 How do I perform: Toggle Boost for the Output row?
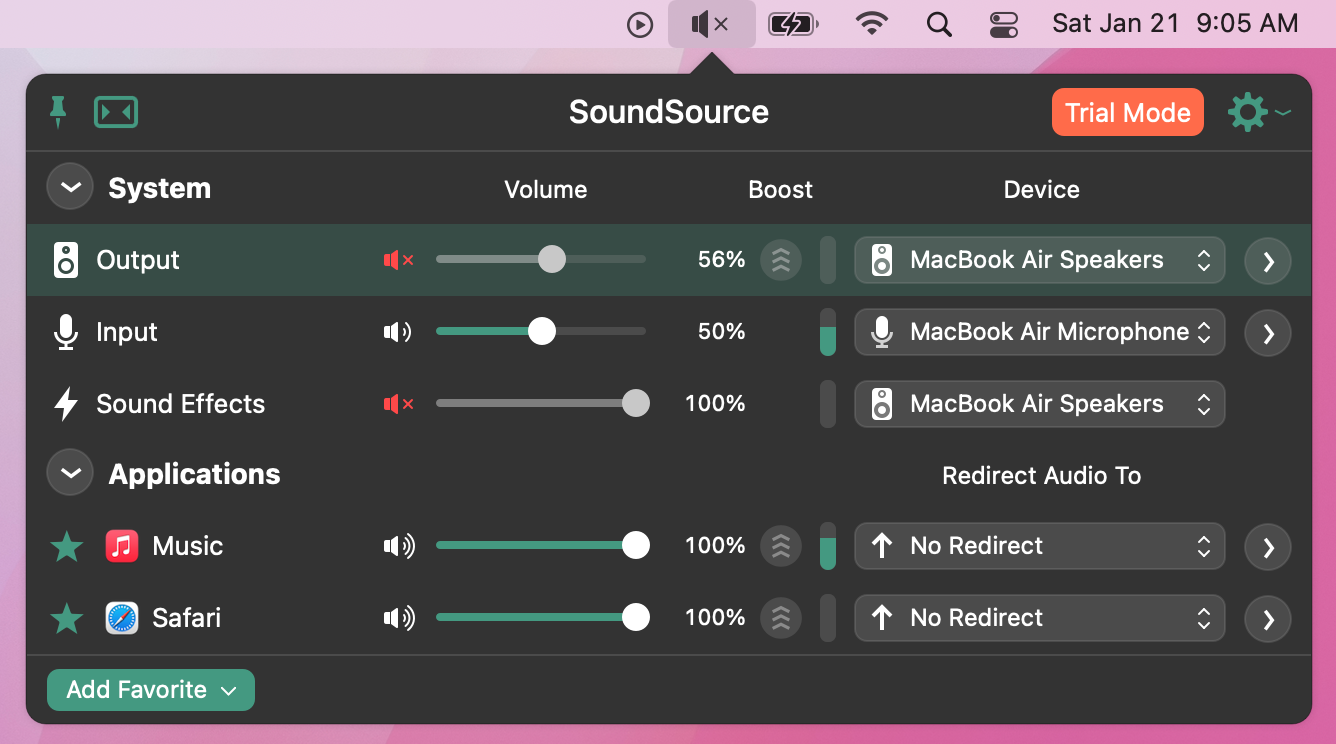781,260
